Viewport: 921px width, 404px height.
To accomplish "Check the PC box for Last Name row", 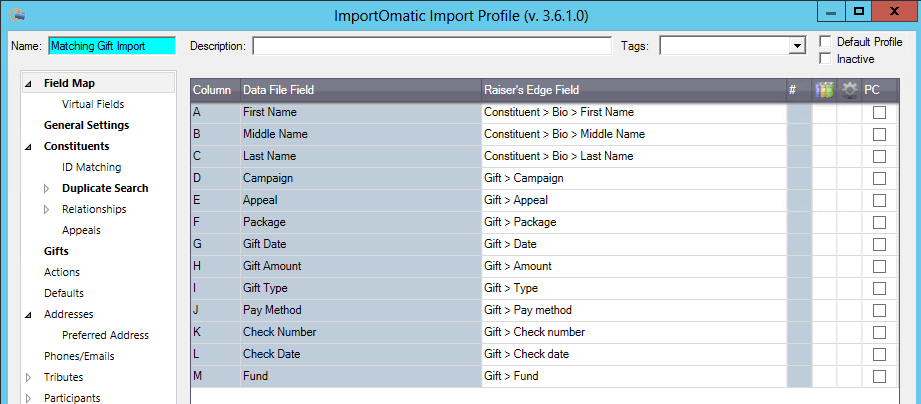I will (879, 156).
